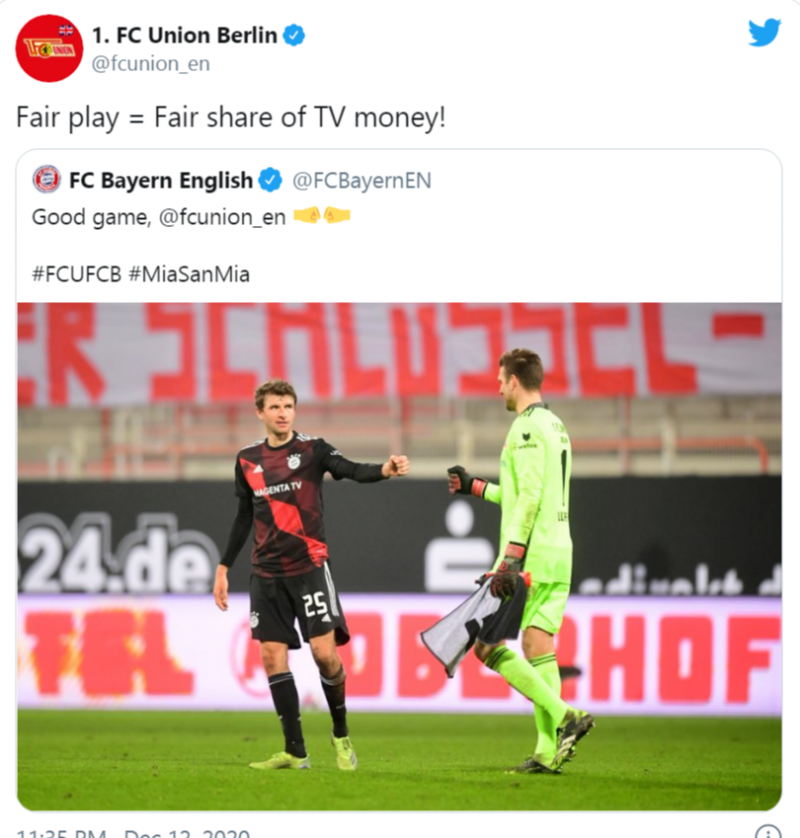Open the tweet info icon at bottom right
Screen dimensions: 800x838
tap(768, 833)
